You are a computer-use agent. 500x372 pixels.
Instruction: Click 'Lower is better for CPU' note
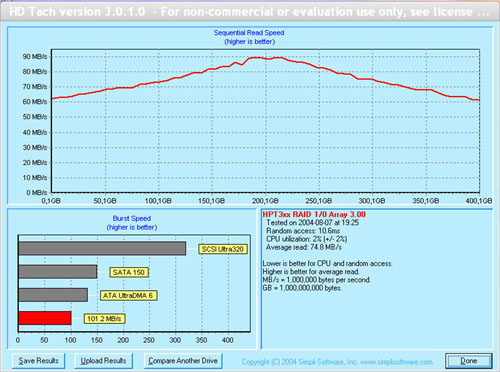328,263
